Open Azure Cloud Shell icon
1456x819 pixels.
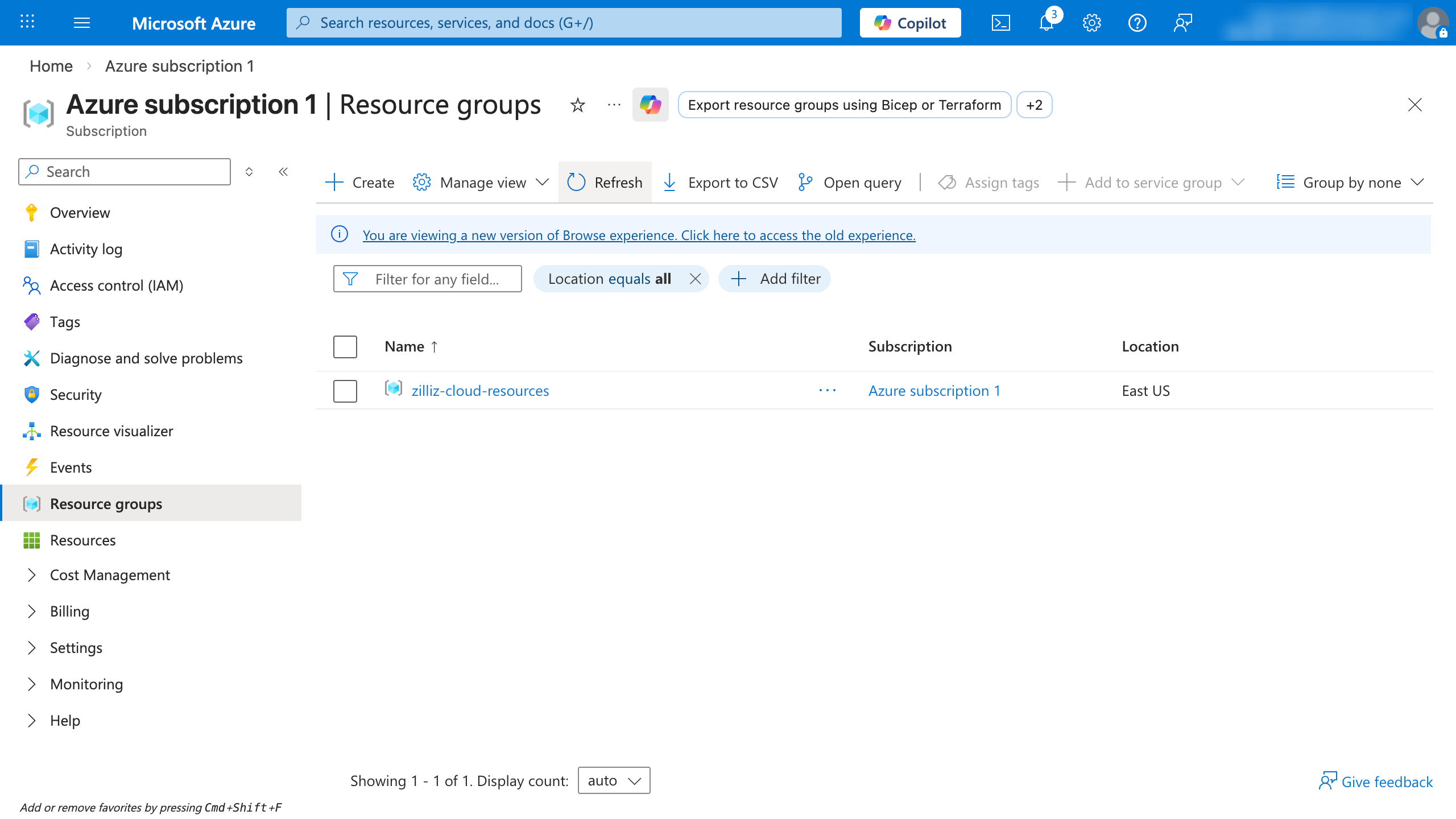1000,23
